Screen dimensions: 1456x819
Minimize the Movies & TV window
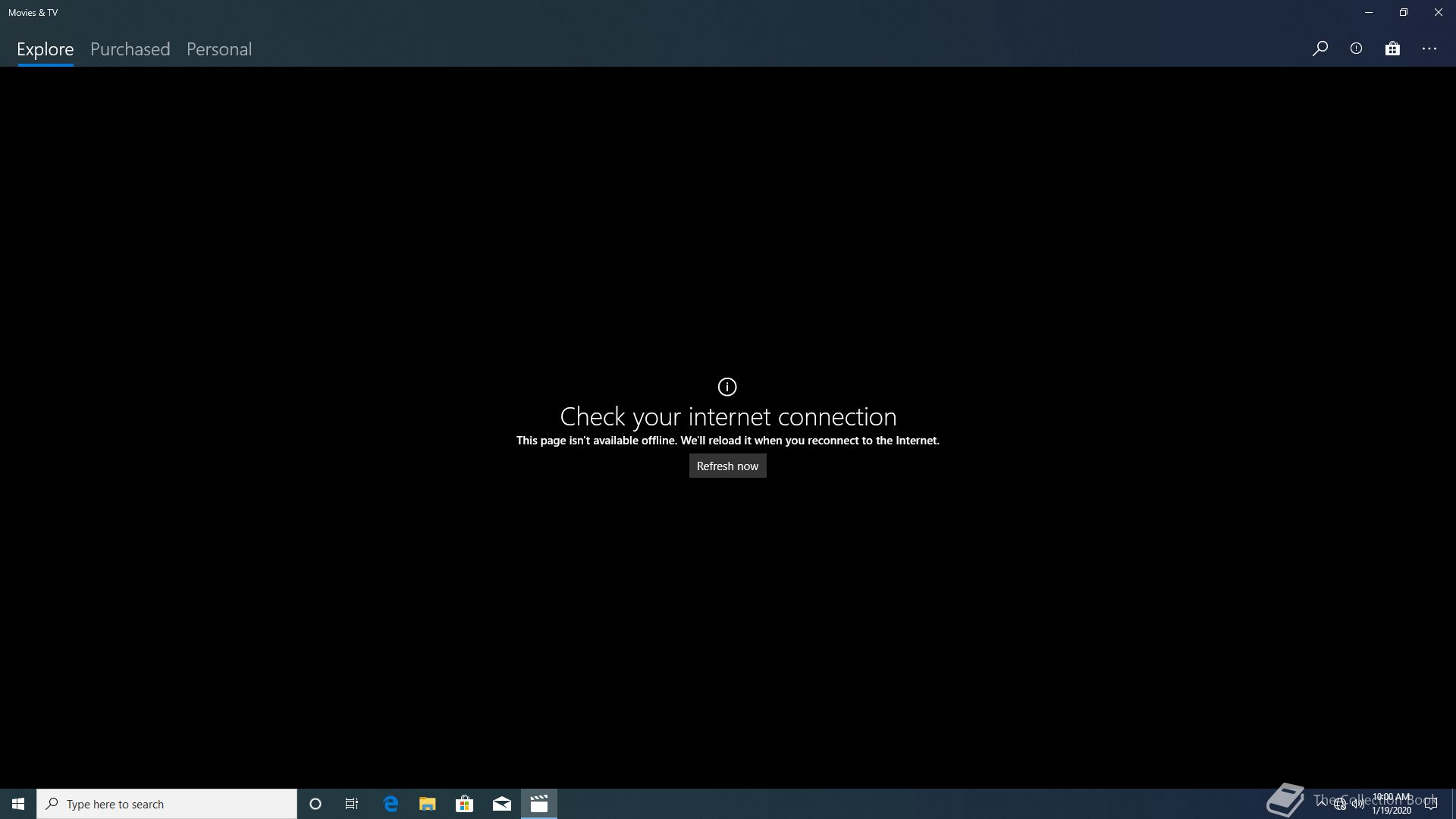click(x=1369, y=12)
